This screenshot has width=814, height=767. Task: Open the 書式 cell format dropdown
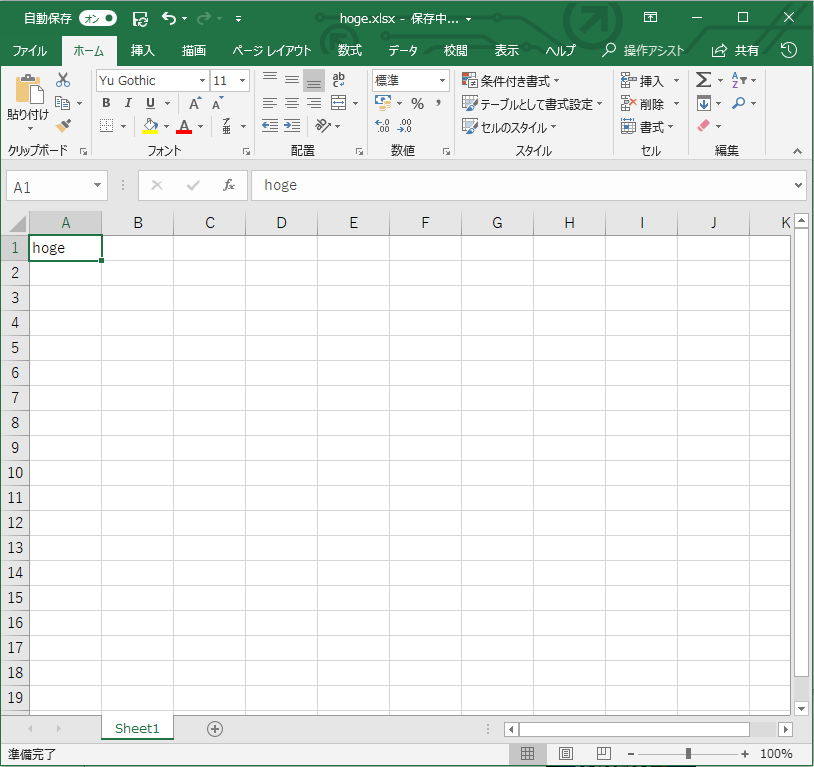pyautogui.click(x=647, y=127)
